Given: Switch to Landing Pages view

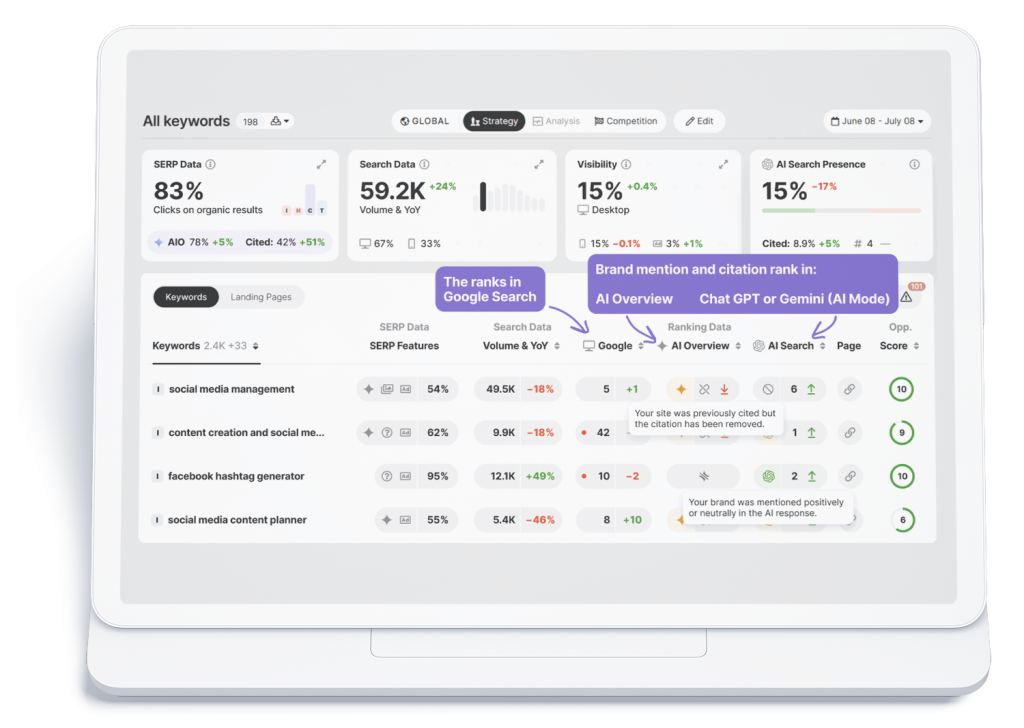Looking at the screenshot, I should tap(261, 297).
